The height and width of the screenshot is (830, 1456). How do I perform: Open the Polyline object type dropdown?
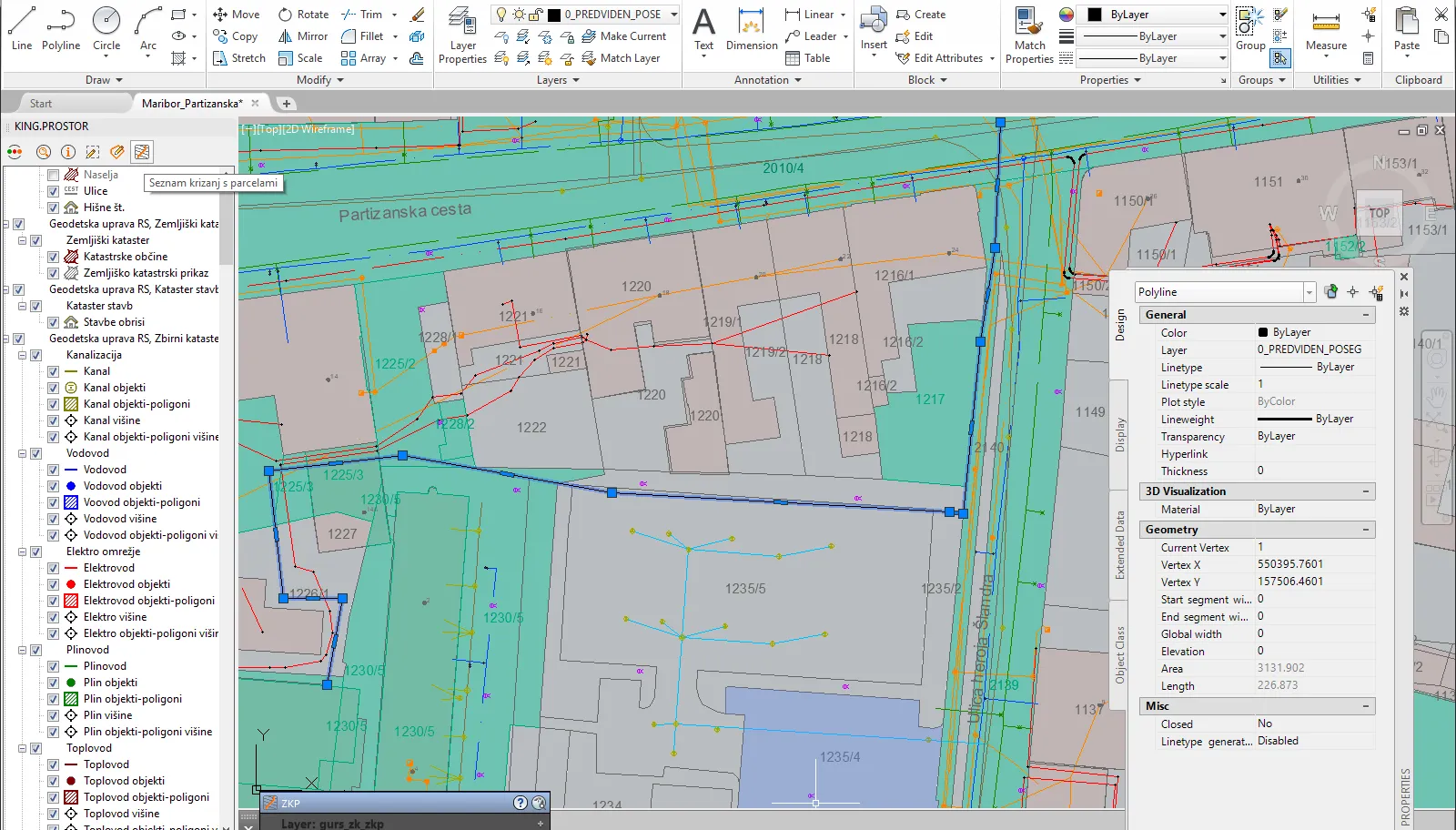click(x=1309, y=292)
